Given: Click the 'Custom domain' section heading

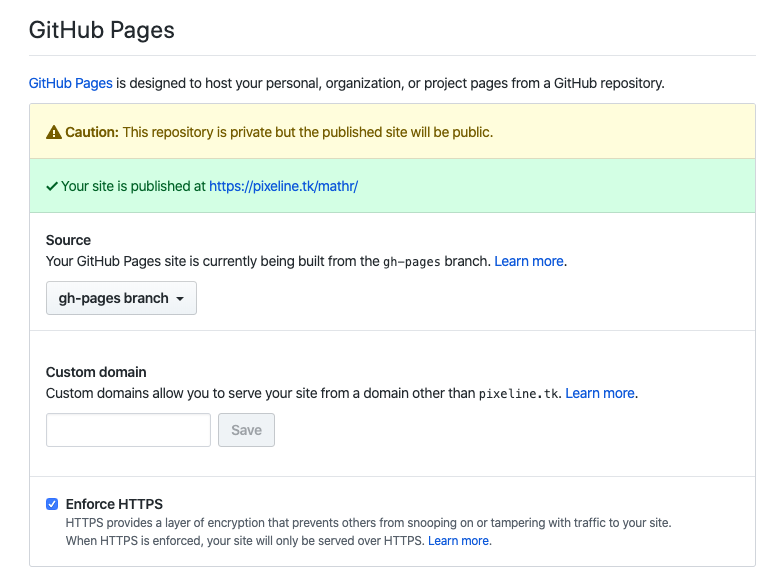Looking at the screenshot, I should click(x=96, y=372).
